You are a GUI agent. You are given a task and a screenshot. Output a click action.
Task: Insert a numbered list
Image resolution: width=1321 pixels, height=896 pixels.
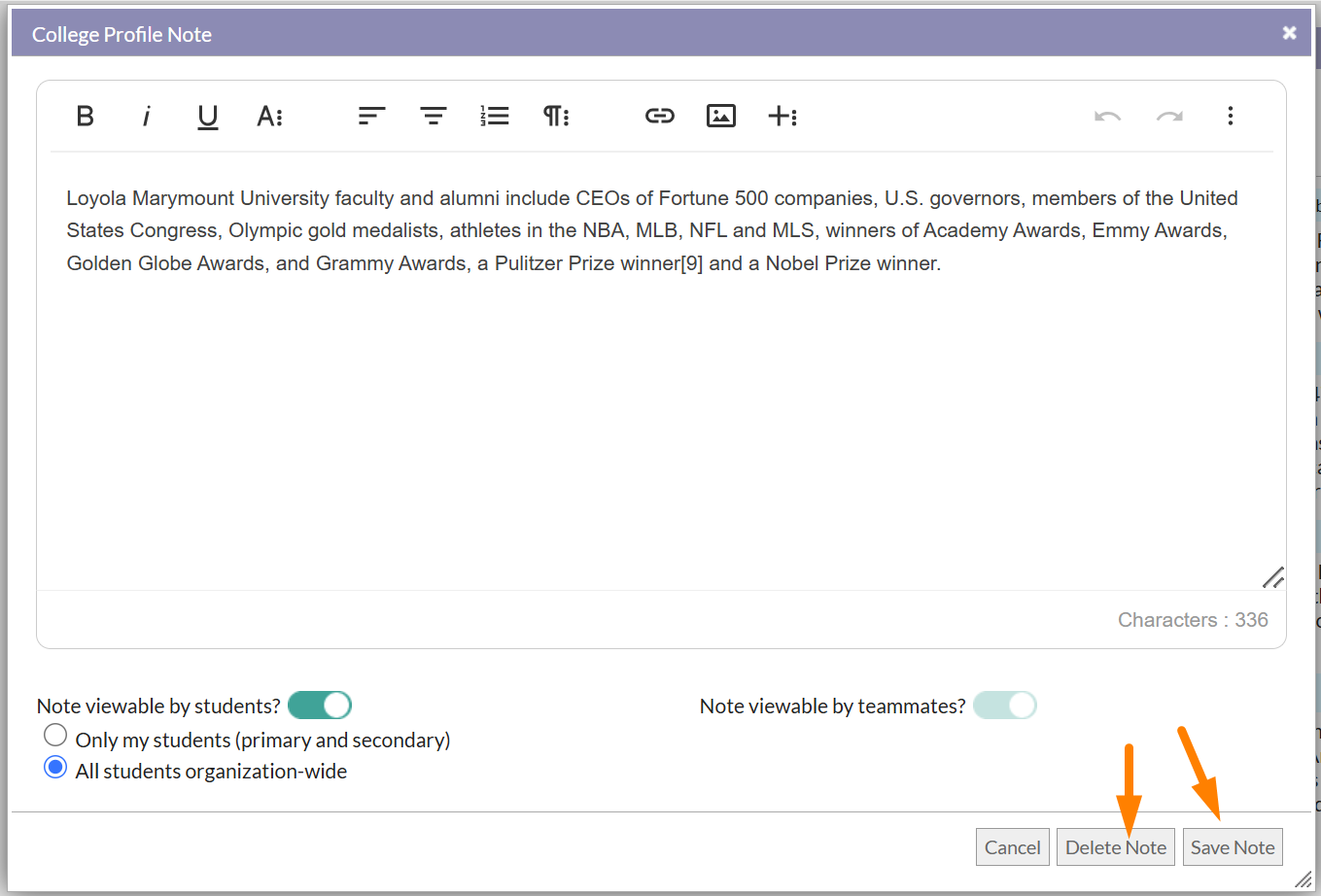(495, 117)
